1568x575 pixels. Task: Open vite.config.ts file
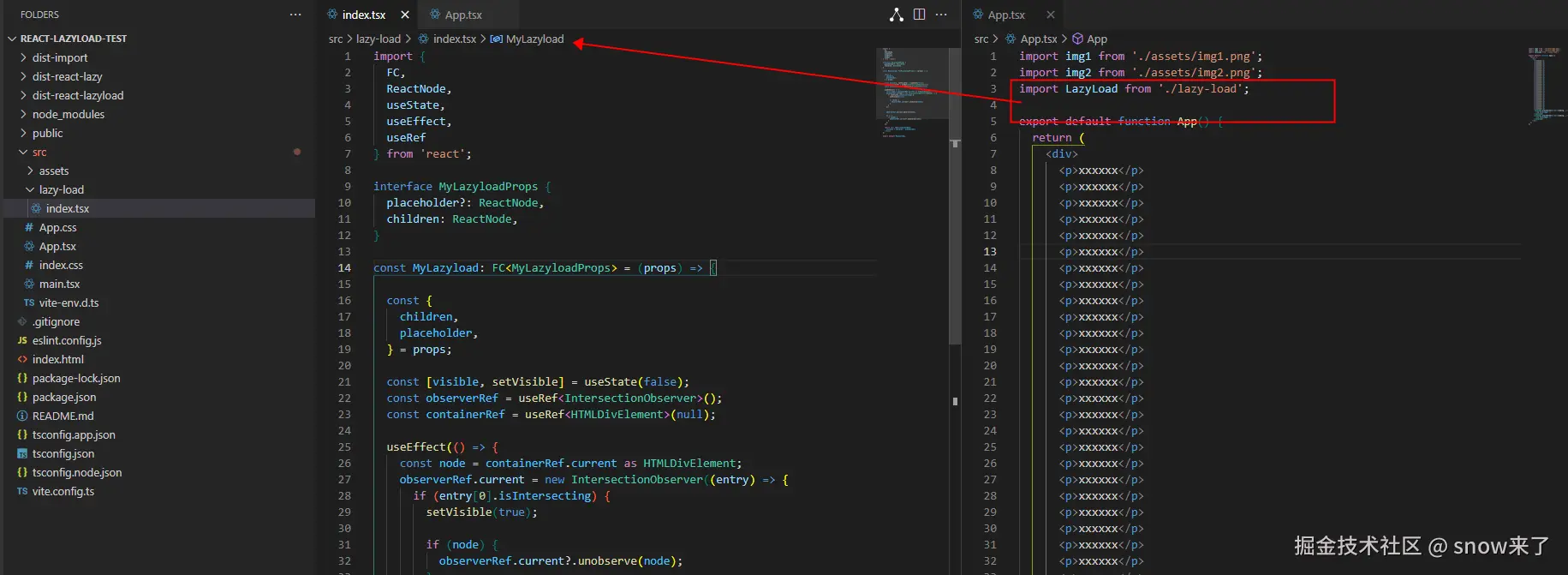coord(63,491)
